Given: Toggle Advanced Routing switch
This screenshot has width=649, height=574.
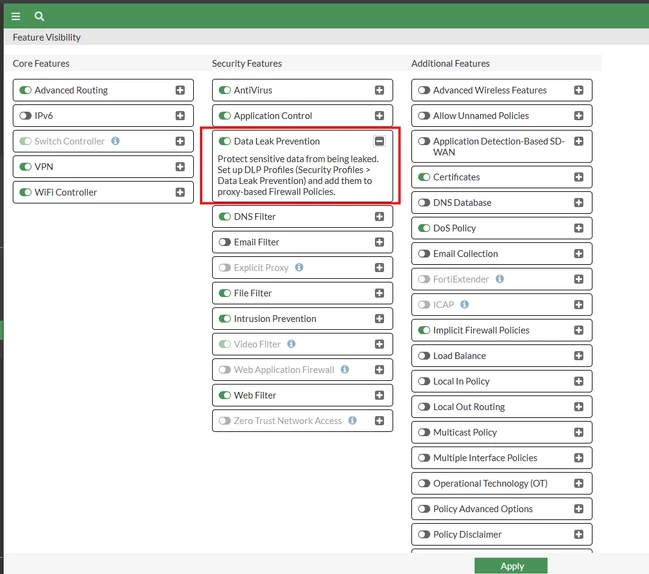Looking at the screenshot, I should pyautogui.click(x=25, y=90).
